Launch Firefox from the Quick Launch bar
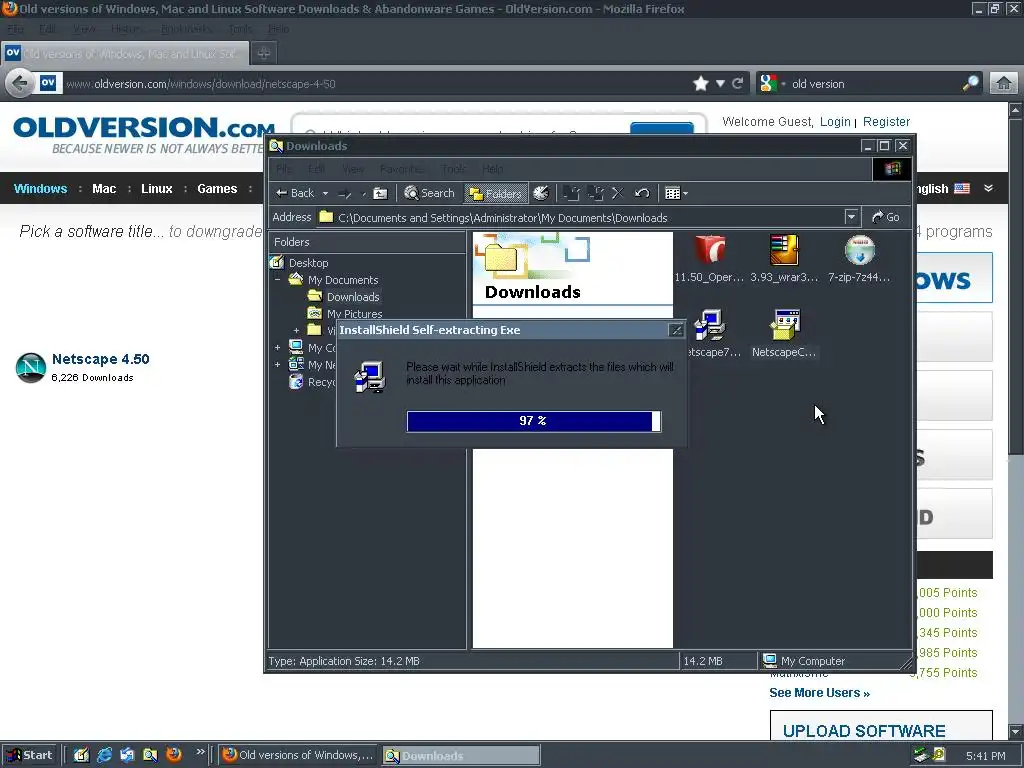Screen dimensions: 1024x768 [174, 755]
